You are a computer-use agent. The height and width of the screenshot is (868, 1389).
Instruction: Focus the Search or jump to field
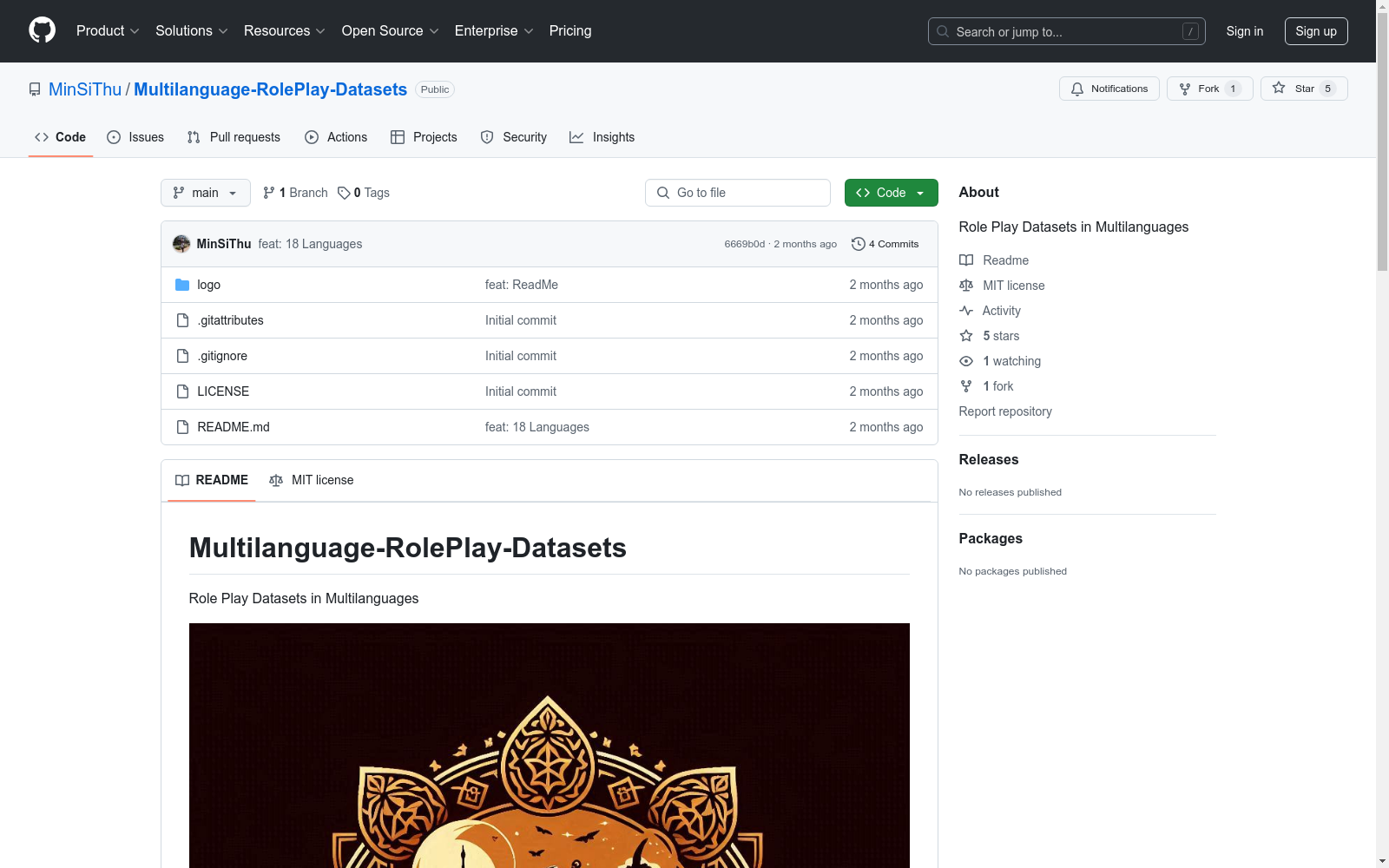(1066, 31)
